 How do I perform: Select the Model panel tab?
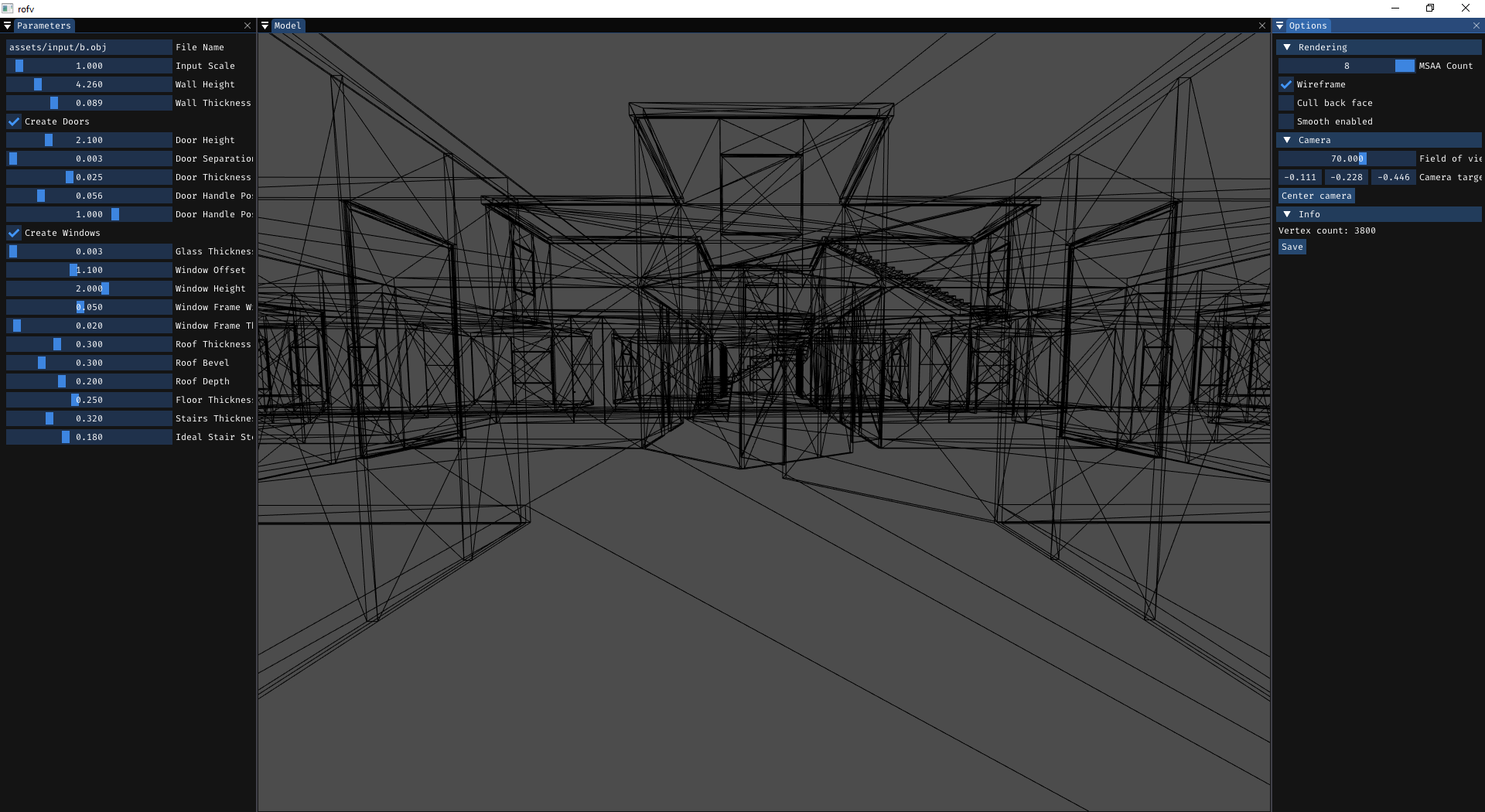(x=288, y=26)
